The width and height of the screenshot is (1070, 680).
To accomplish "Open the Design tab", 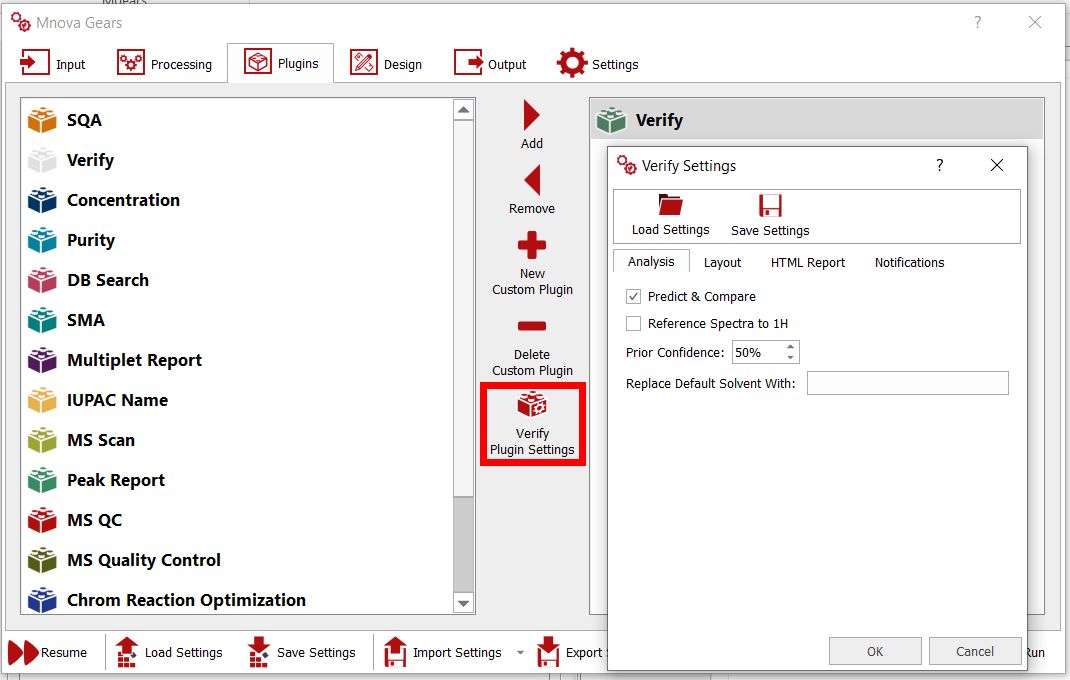I will 386,63.
